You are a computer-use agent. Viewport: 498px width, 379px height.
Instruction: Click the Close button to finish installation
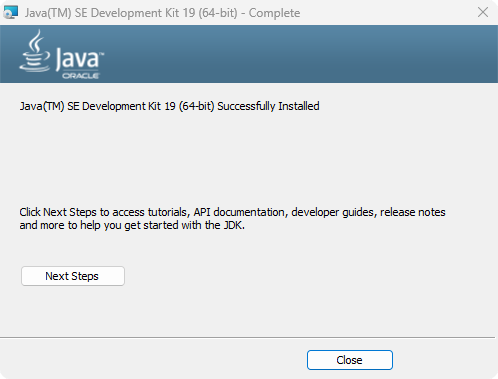click(350, 360)
